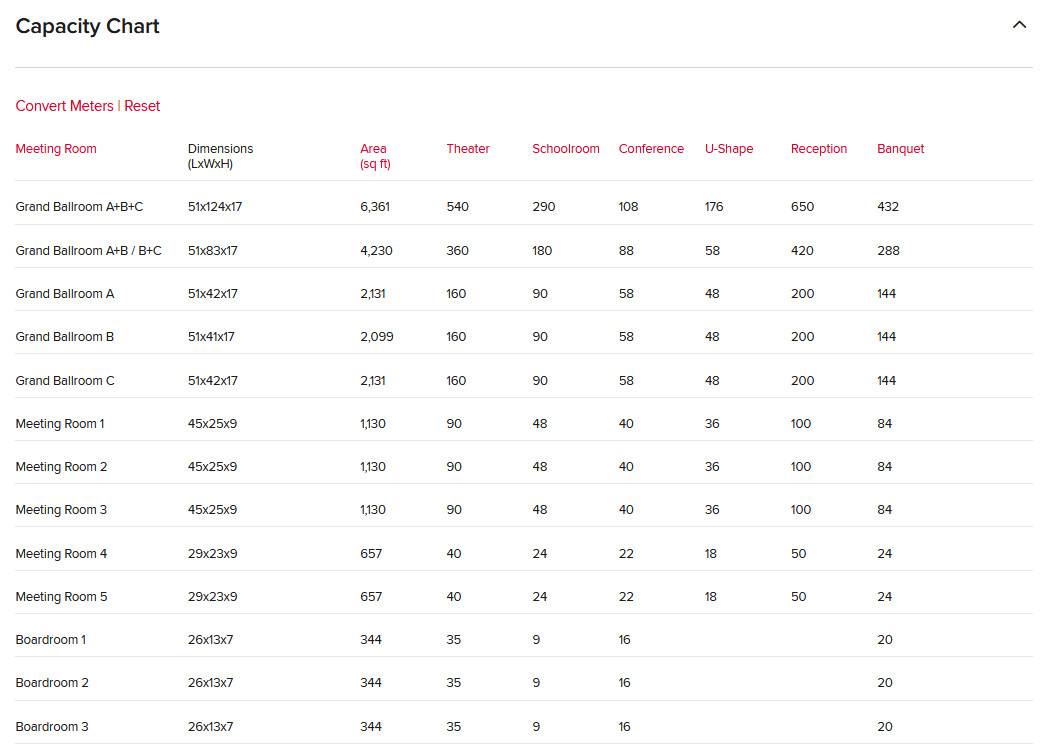
Task: Click the 290 schoolroom capacity
Action: 543,206
